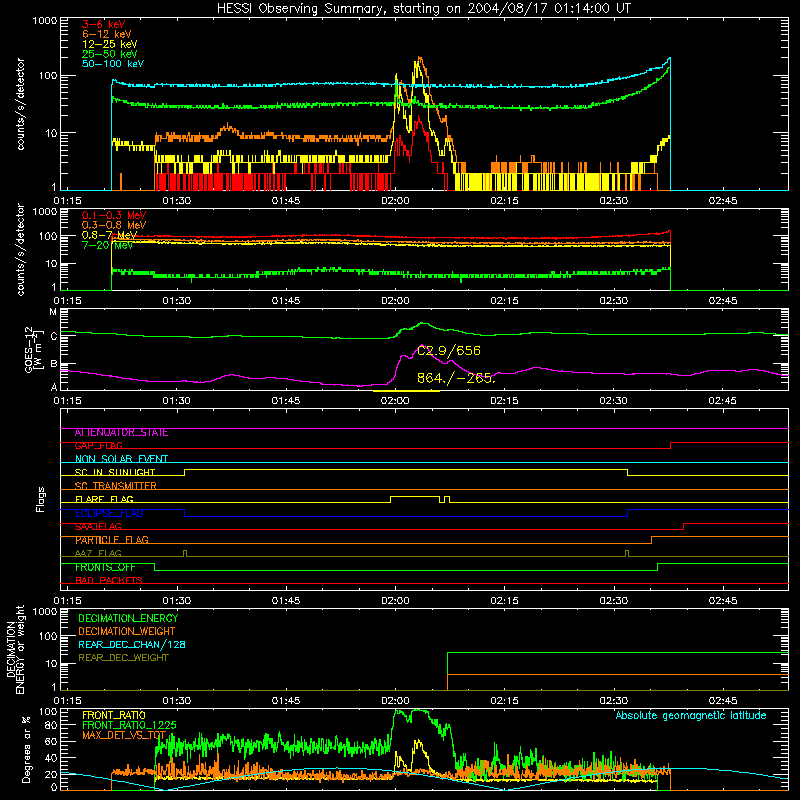
Task: Select the ATTENUATOR_STATE flag label
Action: (121, 433)
